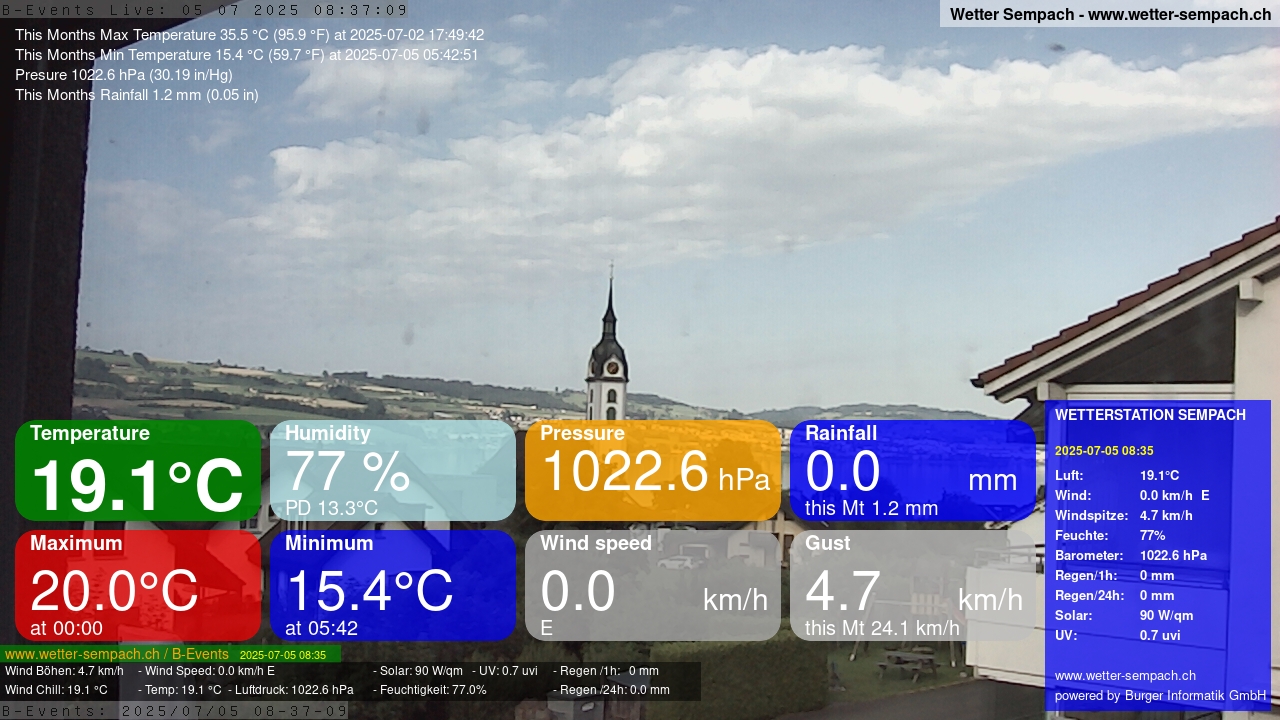Click the 'Presure 1022.6 hPa' text line
The width and height of the screenshot is (1280, 720).
[123, 75]
